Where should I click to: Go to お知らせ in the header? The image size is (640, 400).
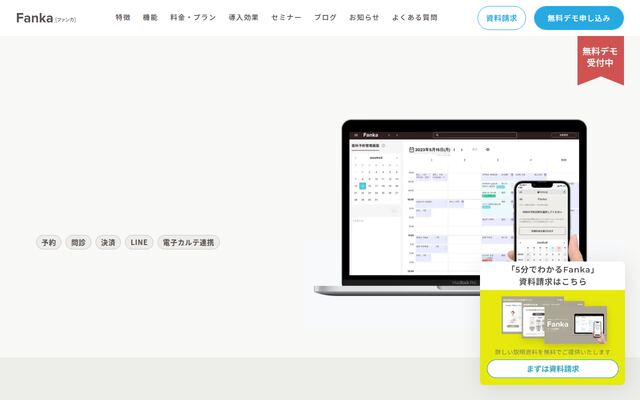tap(364, 18)
